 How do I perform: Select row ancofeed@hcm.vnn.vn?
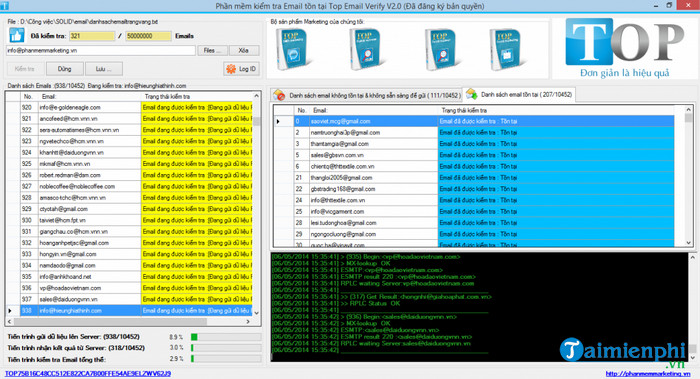pos(129,119)
